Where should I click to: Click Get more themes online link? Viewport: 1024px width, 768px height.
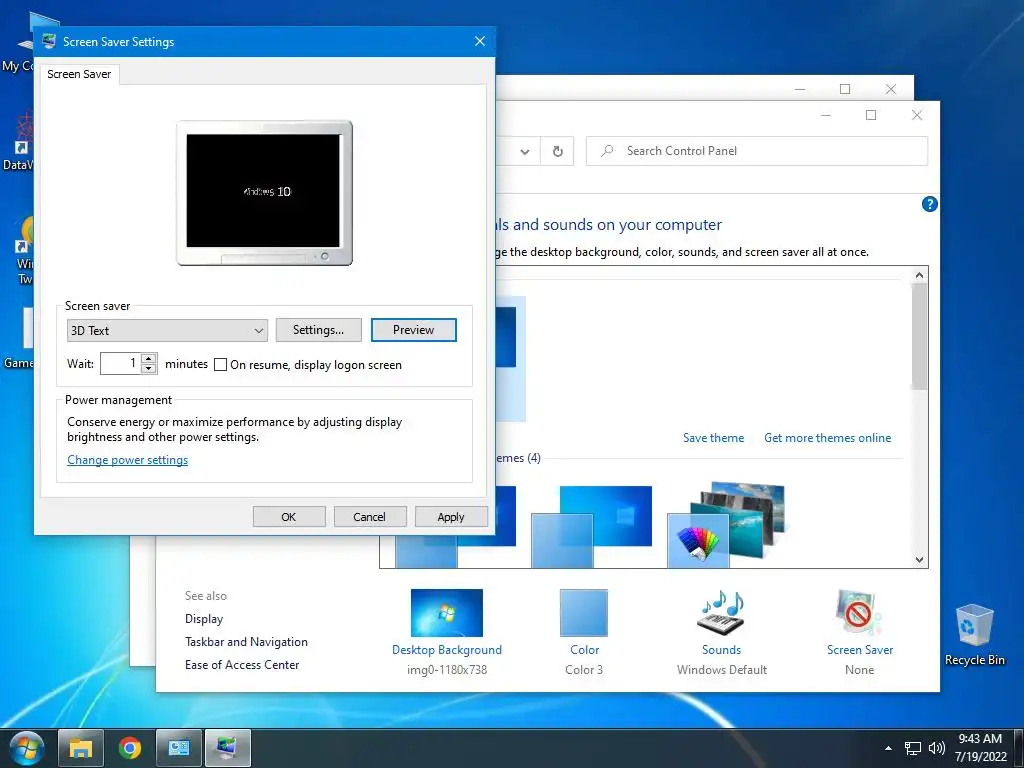click(827, 438)
